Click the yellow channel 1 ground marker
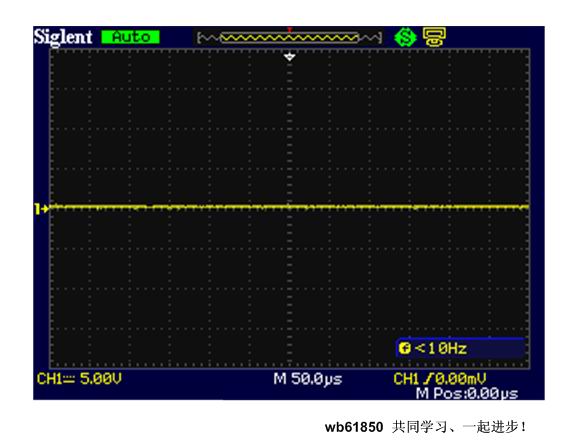 coord(41,209)
